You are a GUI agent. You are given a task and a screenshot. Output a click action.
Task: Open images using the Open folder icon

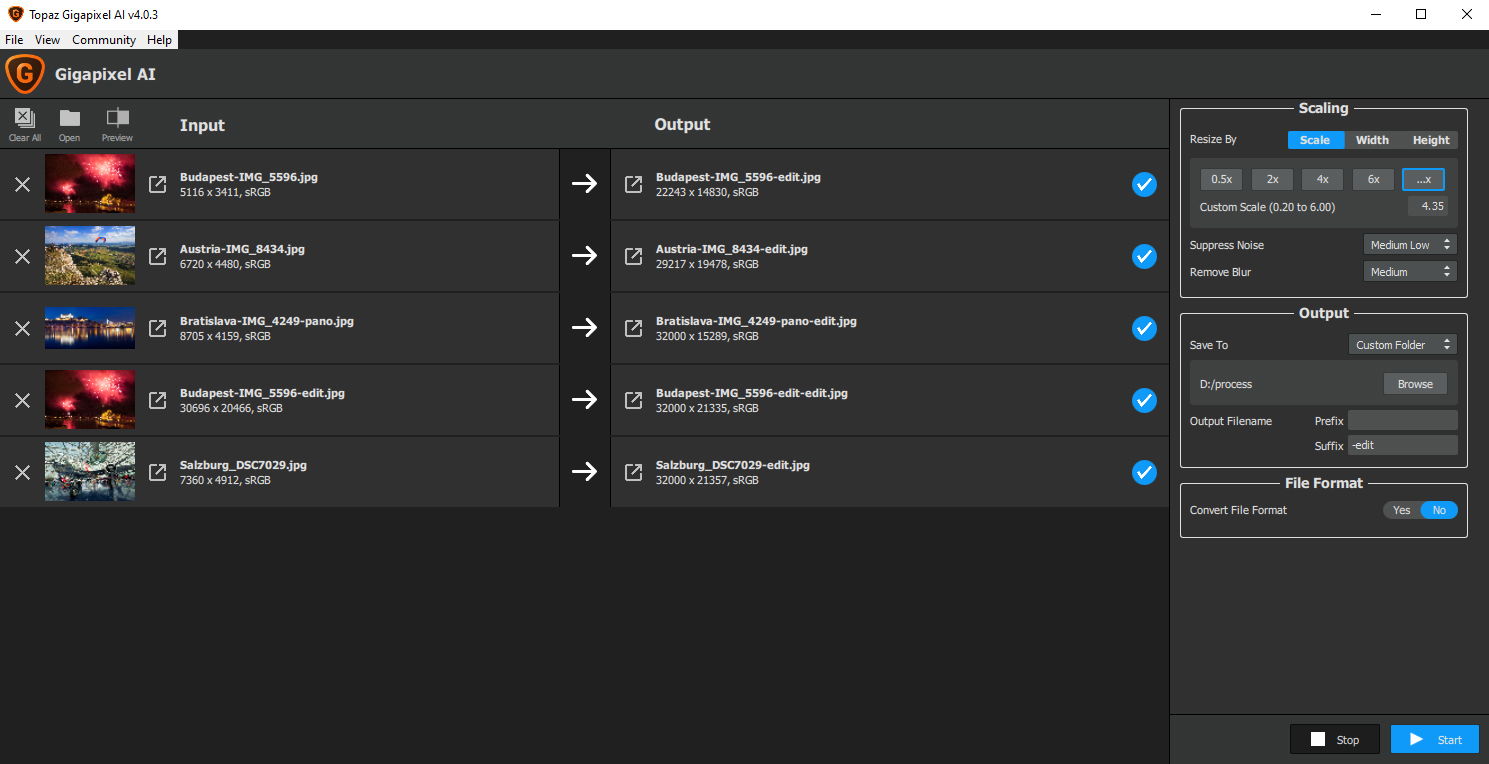tap(69, 122)
